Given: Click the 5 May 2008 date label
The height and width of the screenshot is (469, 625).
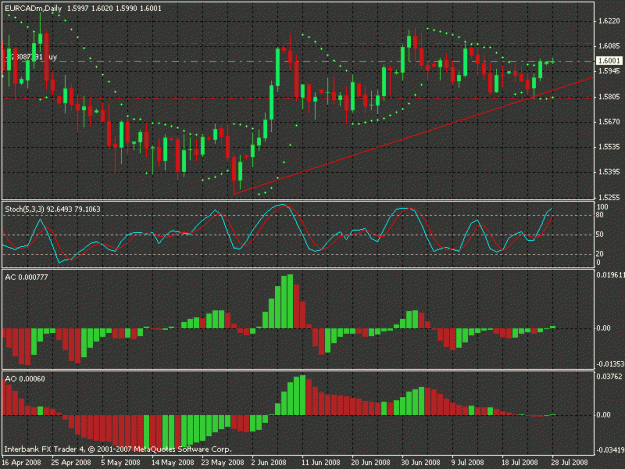Looking at the screenshot, I should 121,462.
